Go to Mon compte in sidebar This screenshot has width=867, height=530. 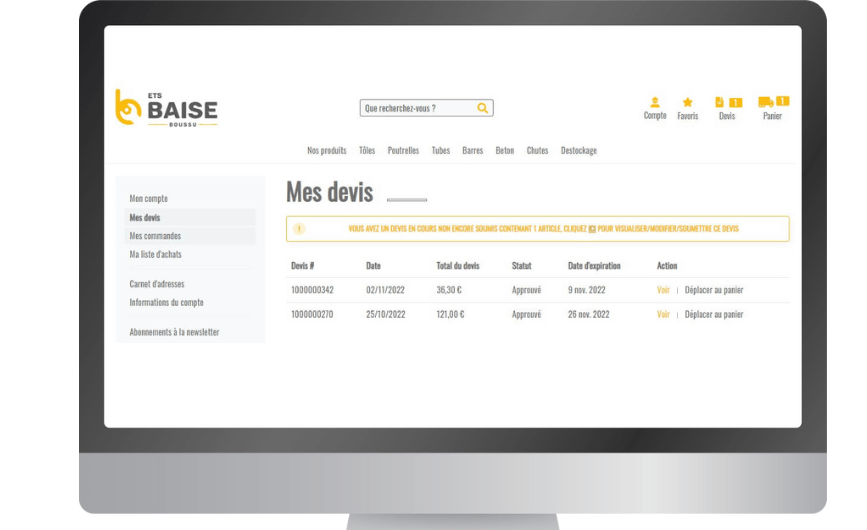148,198
